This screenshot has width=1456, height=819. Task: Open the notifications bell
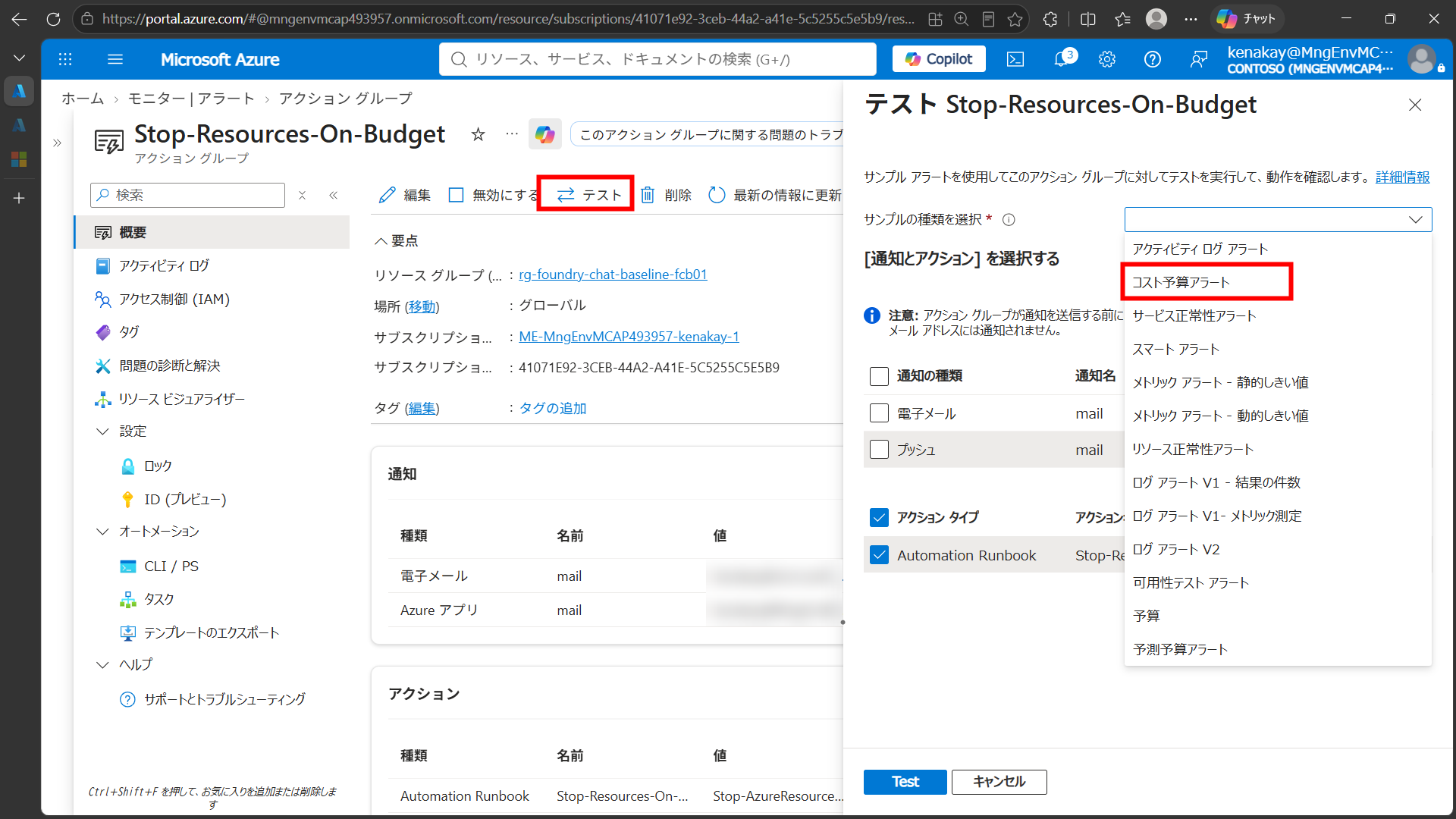(x=1062, y=59)
